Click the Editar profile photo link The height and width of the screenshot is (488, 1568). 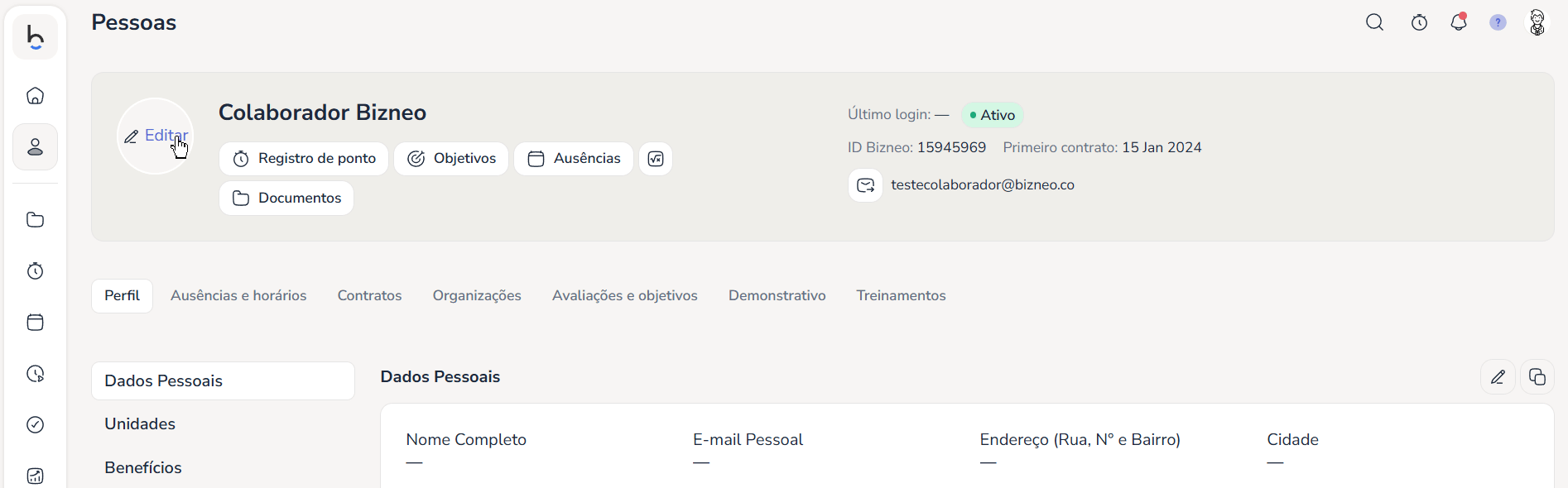(156, 136)
